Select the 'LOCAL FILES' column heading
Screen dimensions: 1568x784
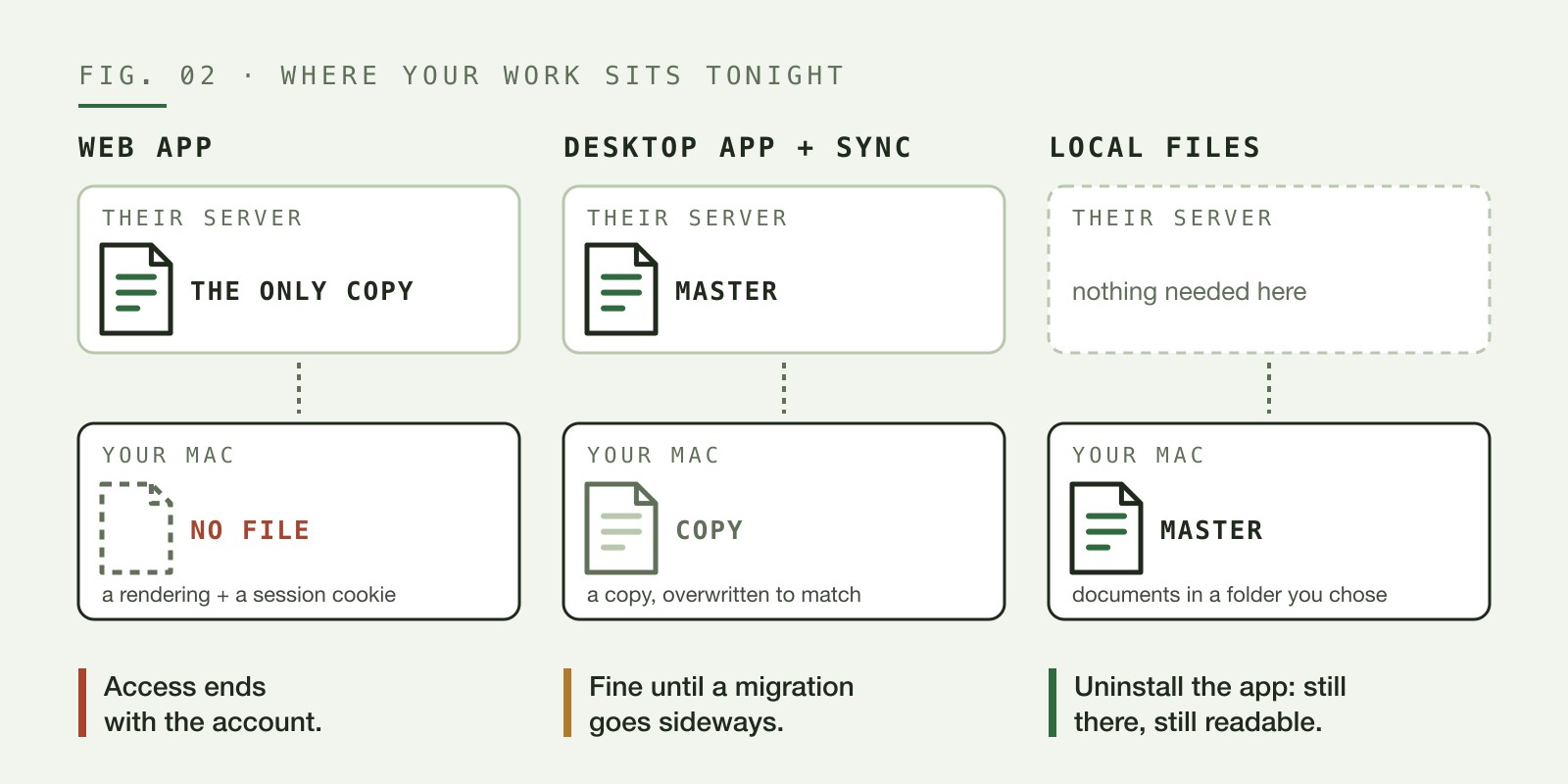pyautogui.click(x=1154, y=148)
